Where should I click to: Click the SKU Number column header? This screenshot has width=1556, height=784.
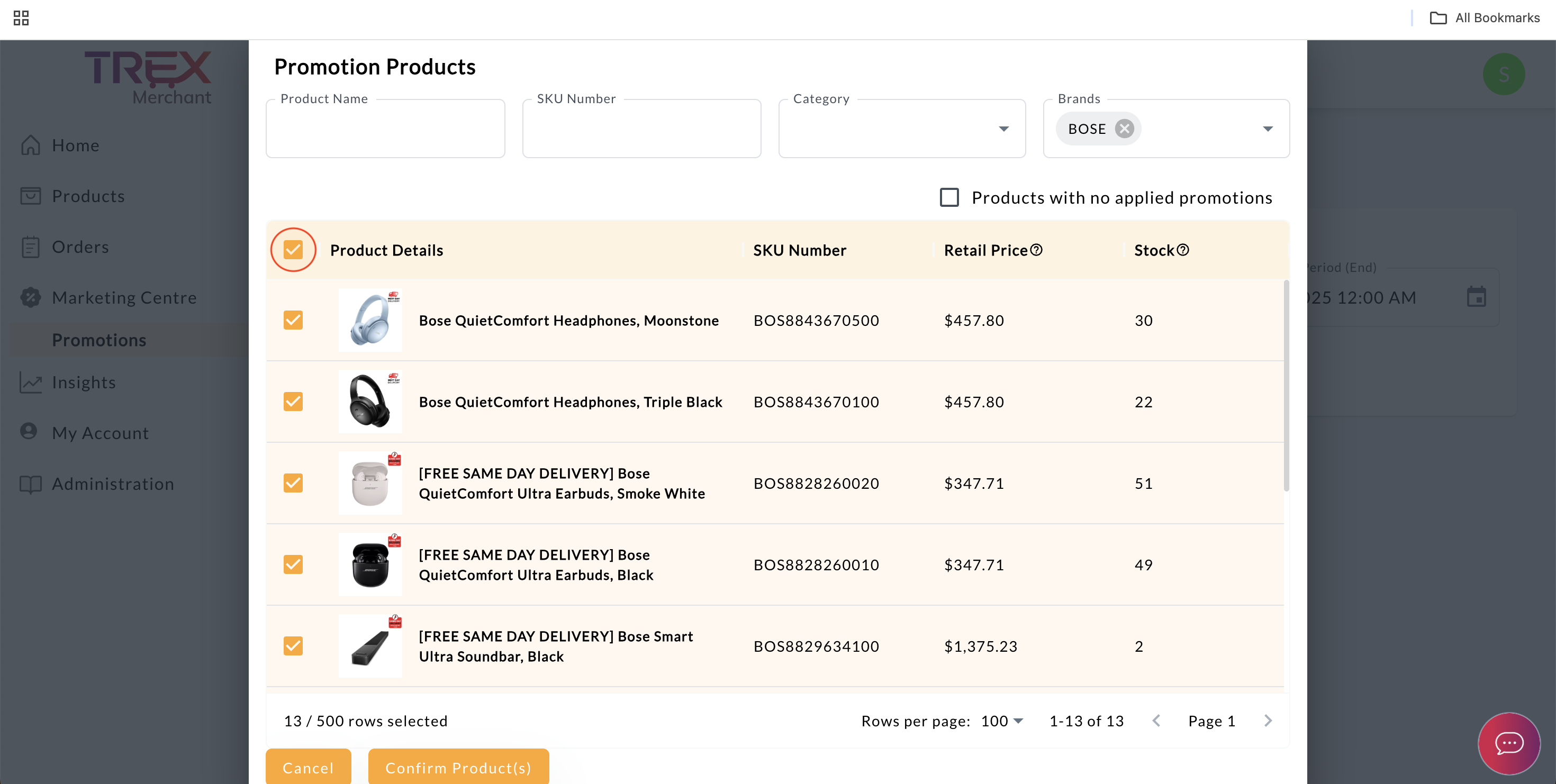click(x=800, y=250)
